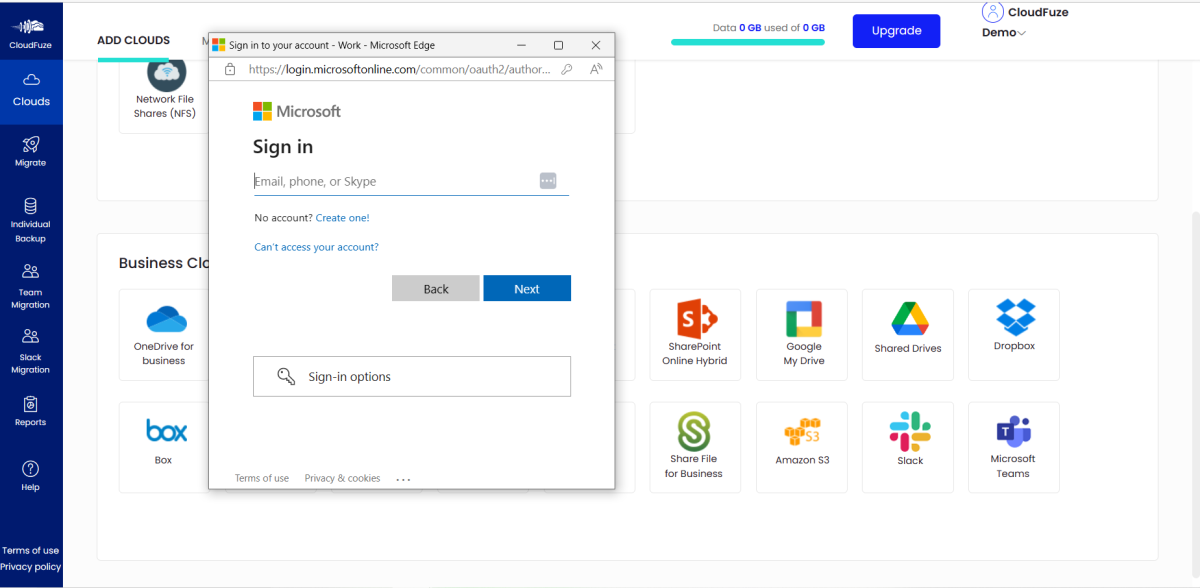This screenshot has height=588, width=1200.
Task: Expand the Demo account dropdown
Action: point(1002,32)
